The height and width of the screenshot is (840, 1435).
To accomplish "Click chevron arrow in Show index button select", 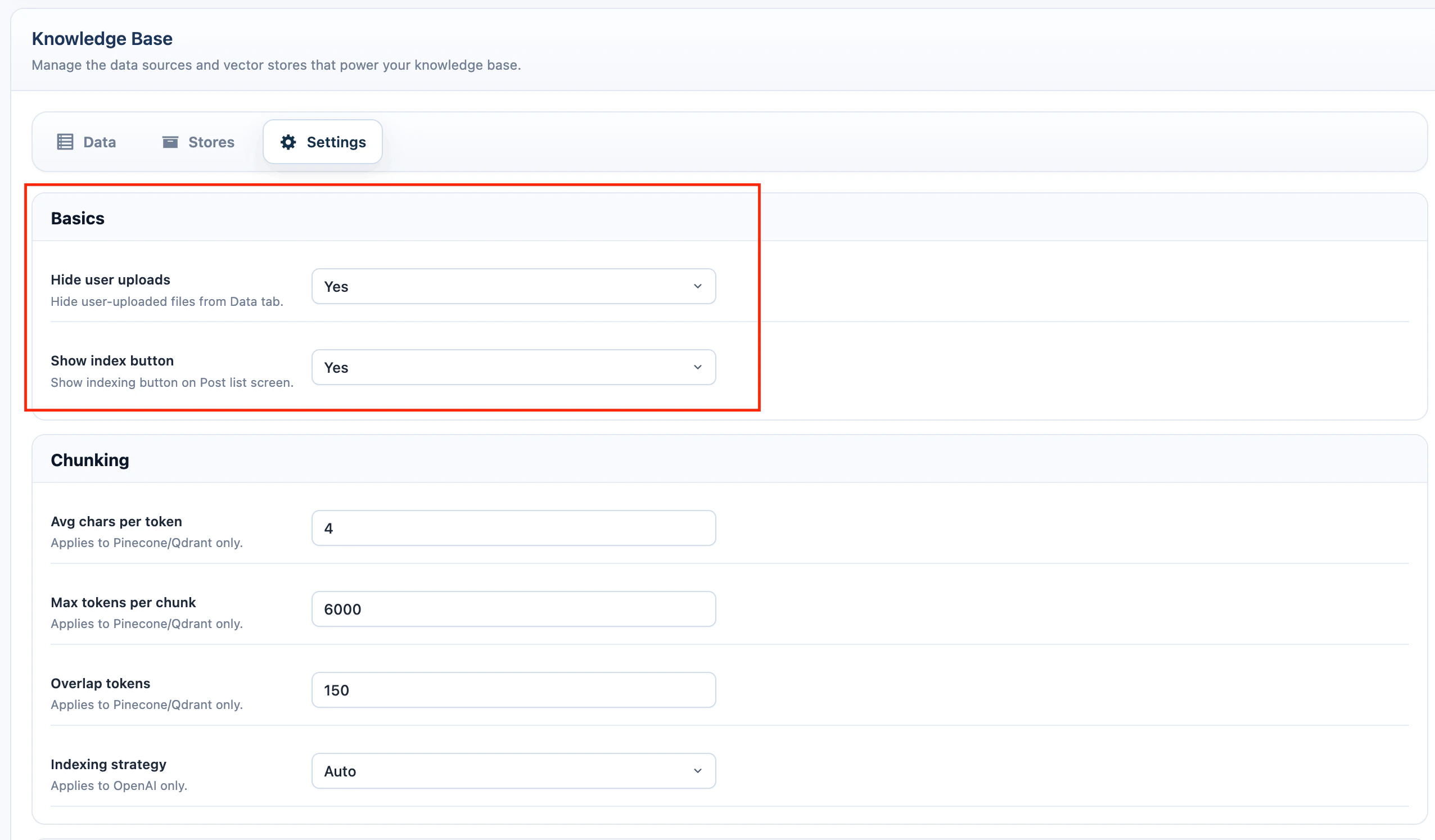I will coord(698,367).
